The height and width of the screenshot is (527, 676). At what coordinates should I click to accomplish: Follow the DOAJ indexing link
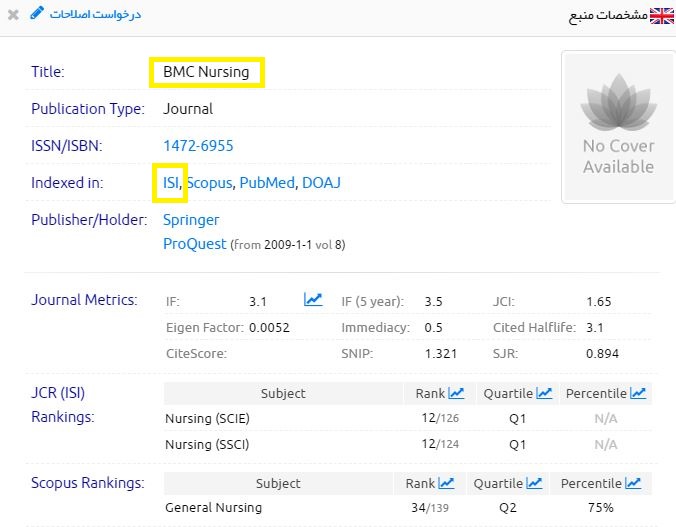[x=321, y=183]
